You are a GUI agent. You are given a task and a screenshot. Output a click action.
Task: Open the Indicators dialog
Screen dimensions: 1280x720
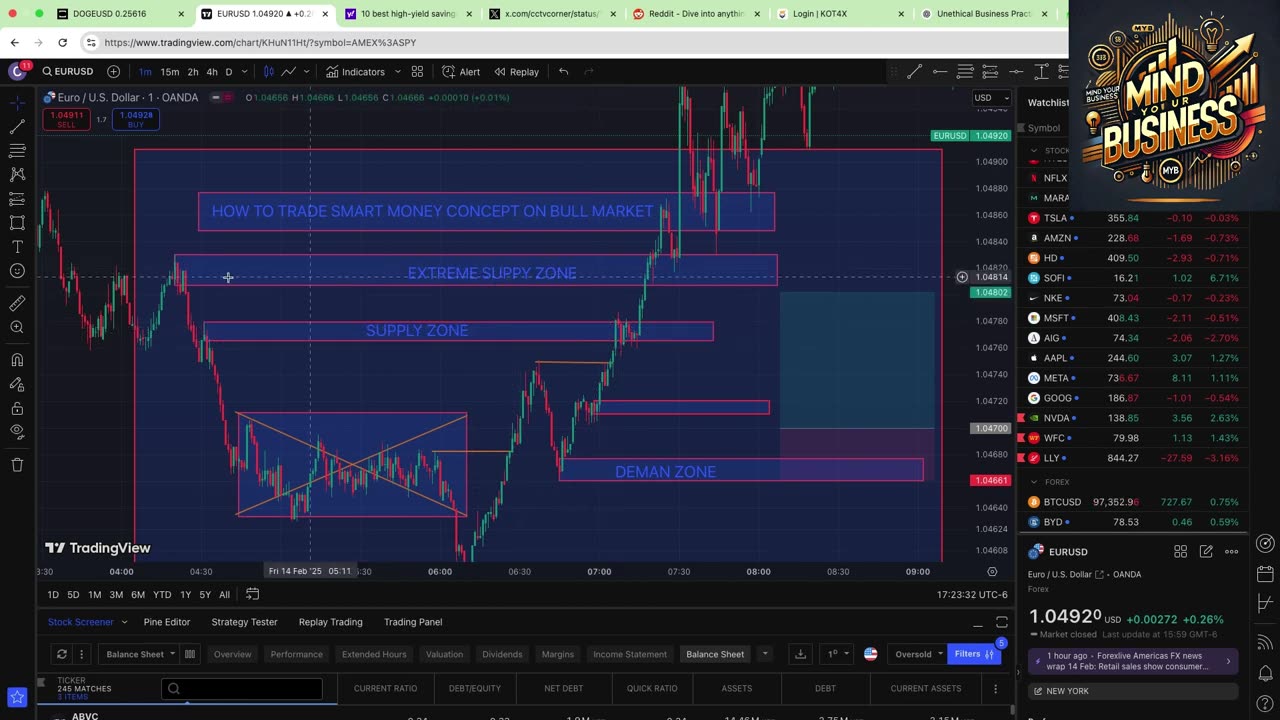coord(355,72)
